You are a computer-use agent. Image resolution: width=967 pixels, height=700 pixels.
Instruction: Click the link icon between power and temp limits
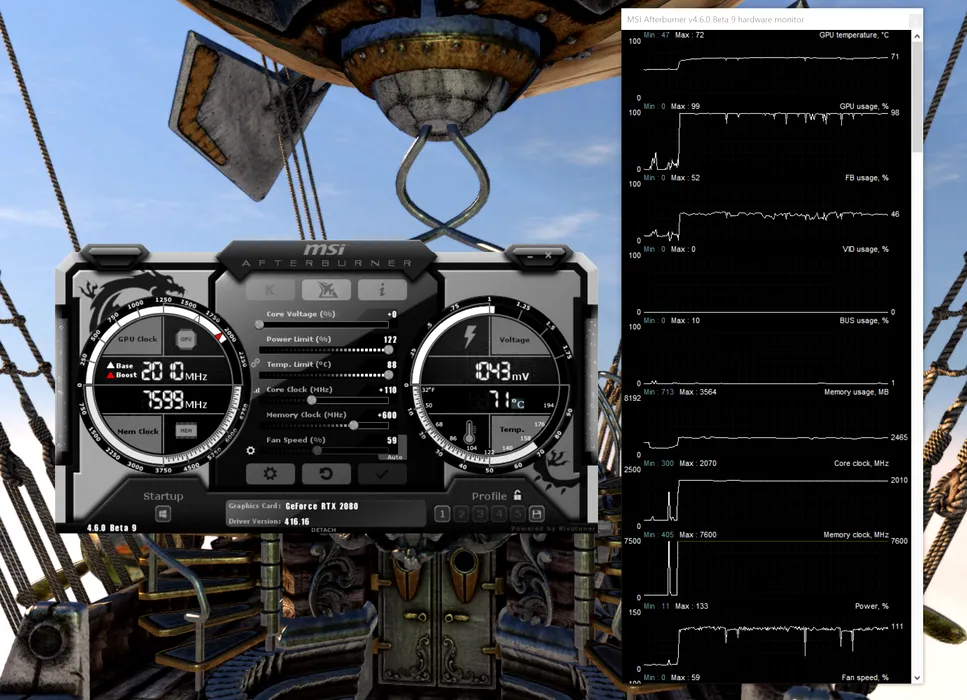coord(255,363)
